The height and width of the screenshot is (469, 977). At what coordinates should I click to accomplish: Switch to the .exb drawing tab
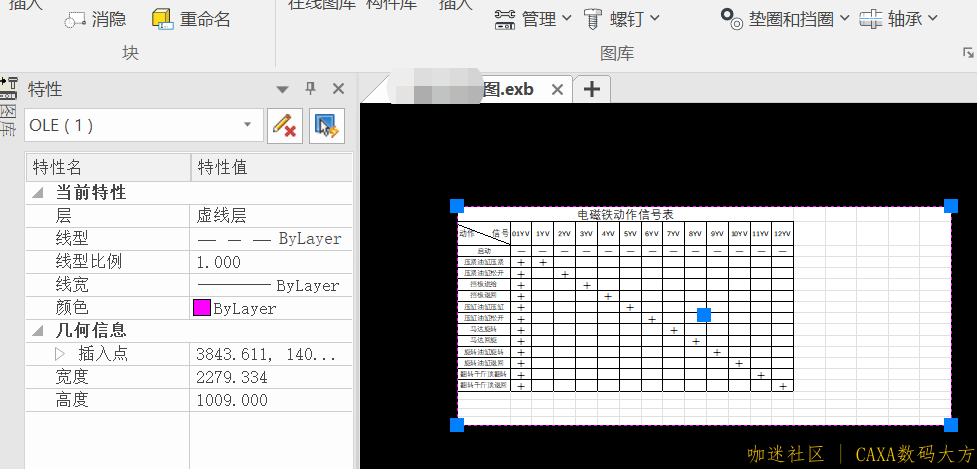click(x=507, y=89)
